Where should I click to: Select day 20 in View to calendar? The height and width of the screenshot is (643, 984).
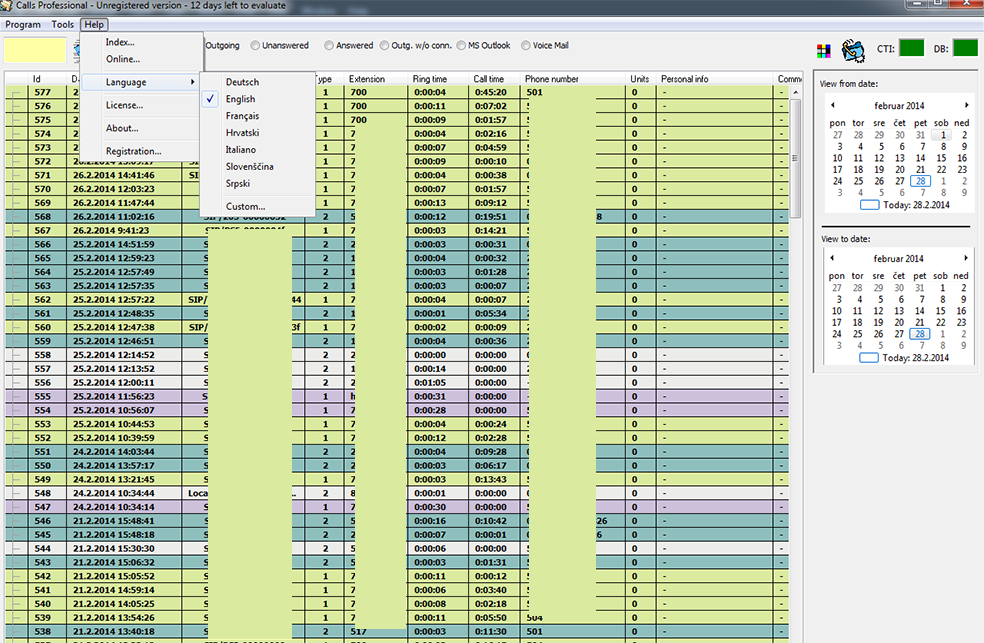tap(899, 322)
